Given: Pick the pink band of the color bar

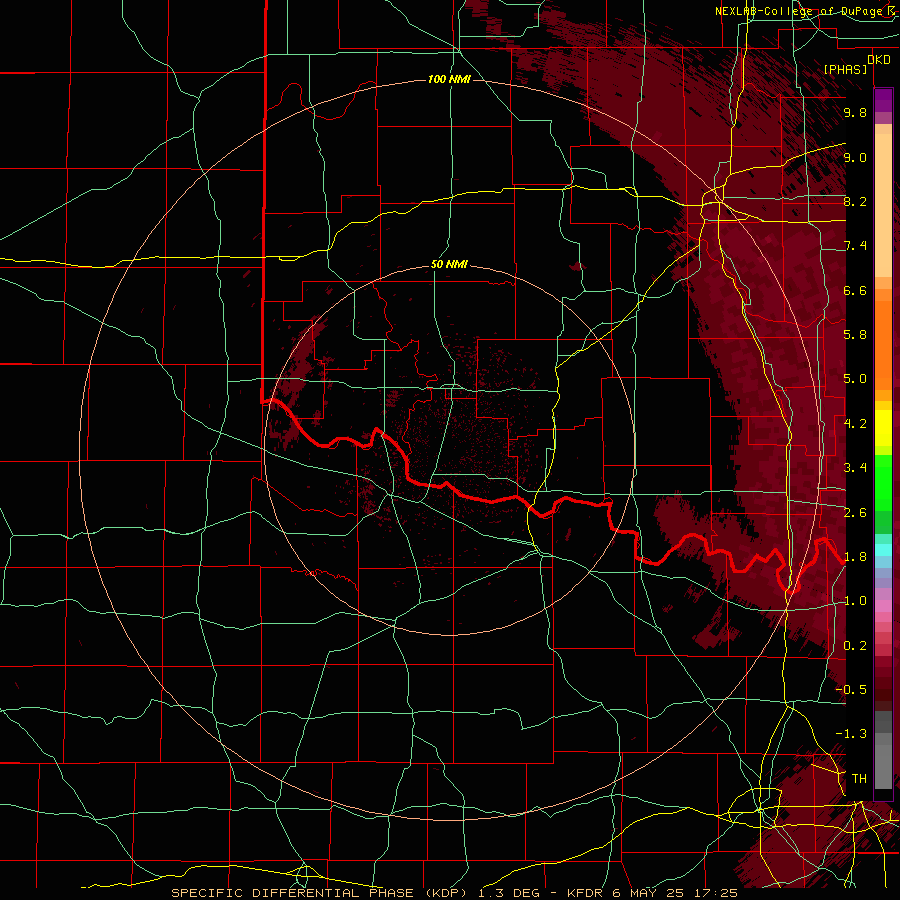Looking at the screenshot, I should coord(883,606).
